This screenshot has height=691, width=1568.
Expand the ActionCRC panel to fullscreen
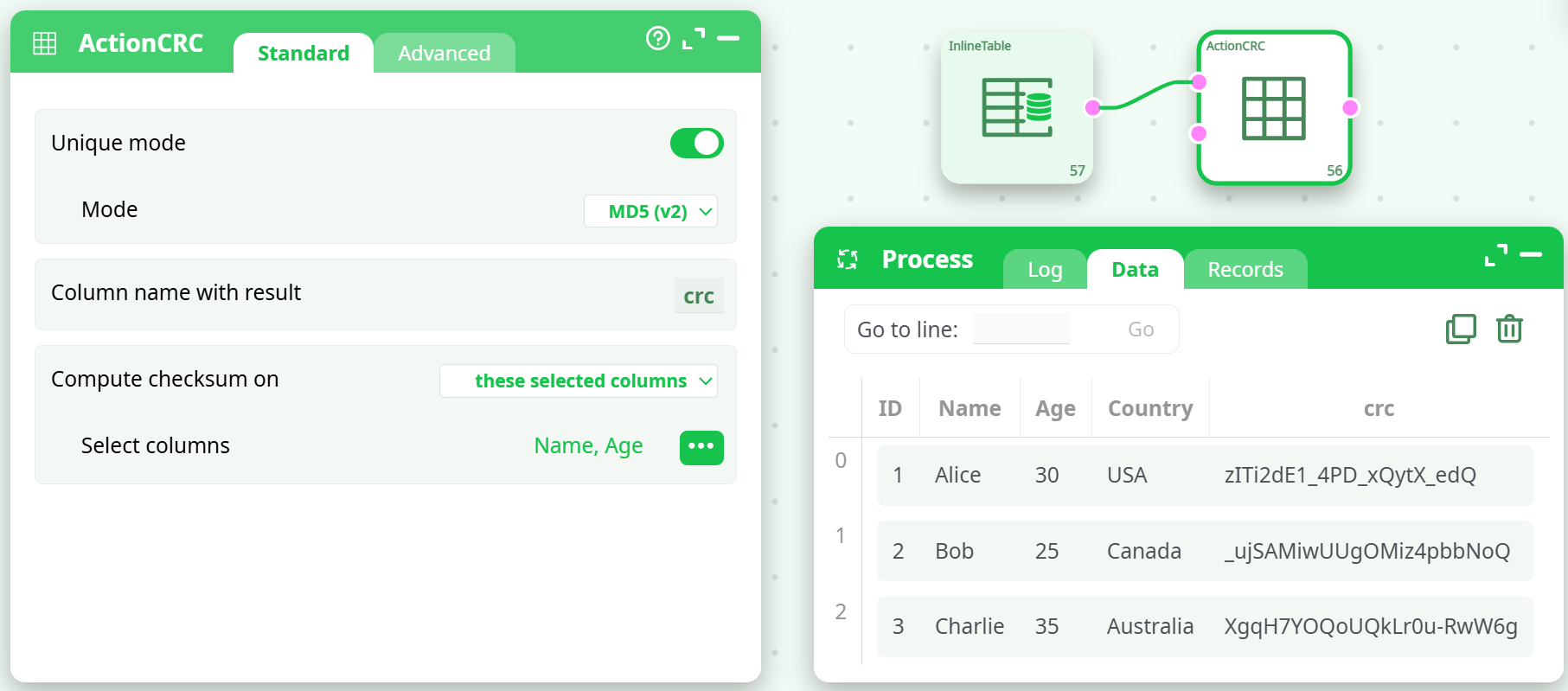click(x=693, y=38)
